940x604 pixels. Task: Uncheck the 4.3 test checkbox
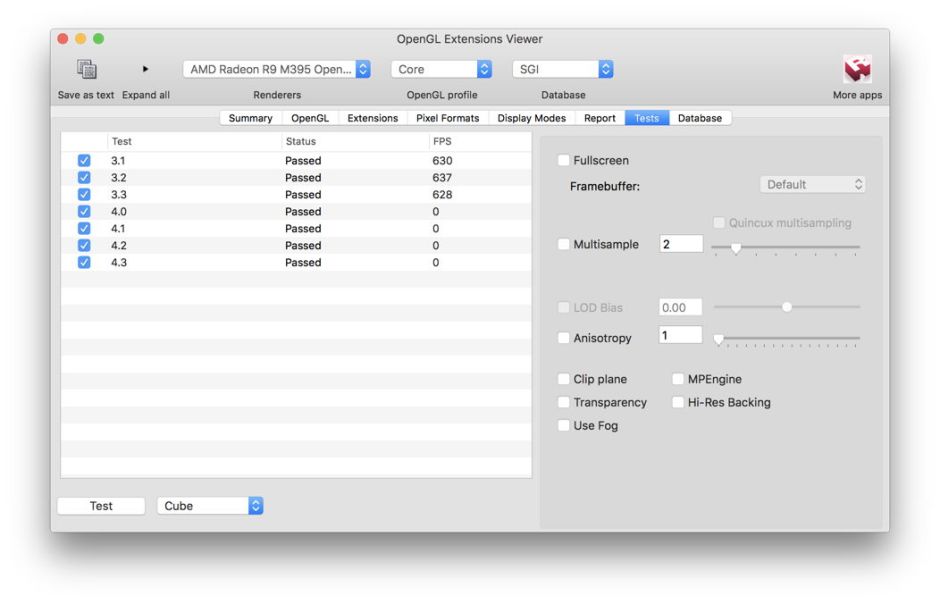[x=84, y=263]
